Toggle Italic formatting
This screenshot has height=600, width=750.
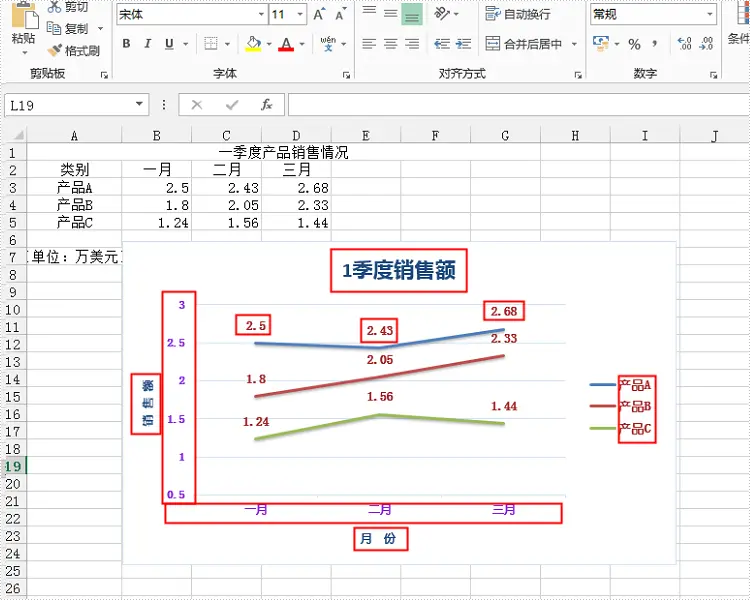[x=147, y=44]
